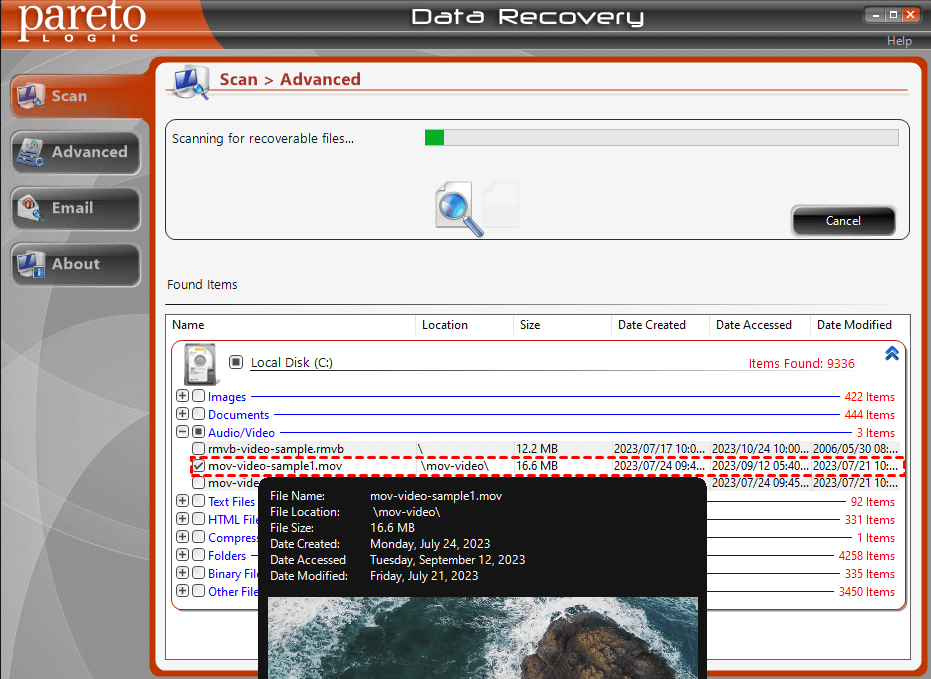Screen dimensions: 931x679
Task: Click the Scan Advanced header computer icon
Action: pyautogui.click(x=191, y=83)
